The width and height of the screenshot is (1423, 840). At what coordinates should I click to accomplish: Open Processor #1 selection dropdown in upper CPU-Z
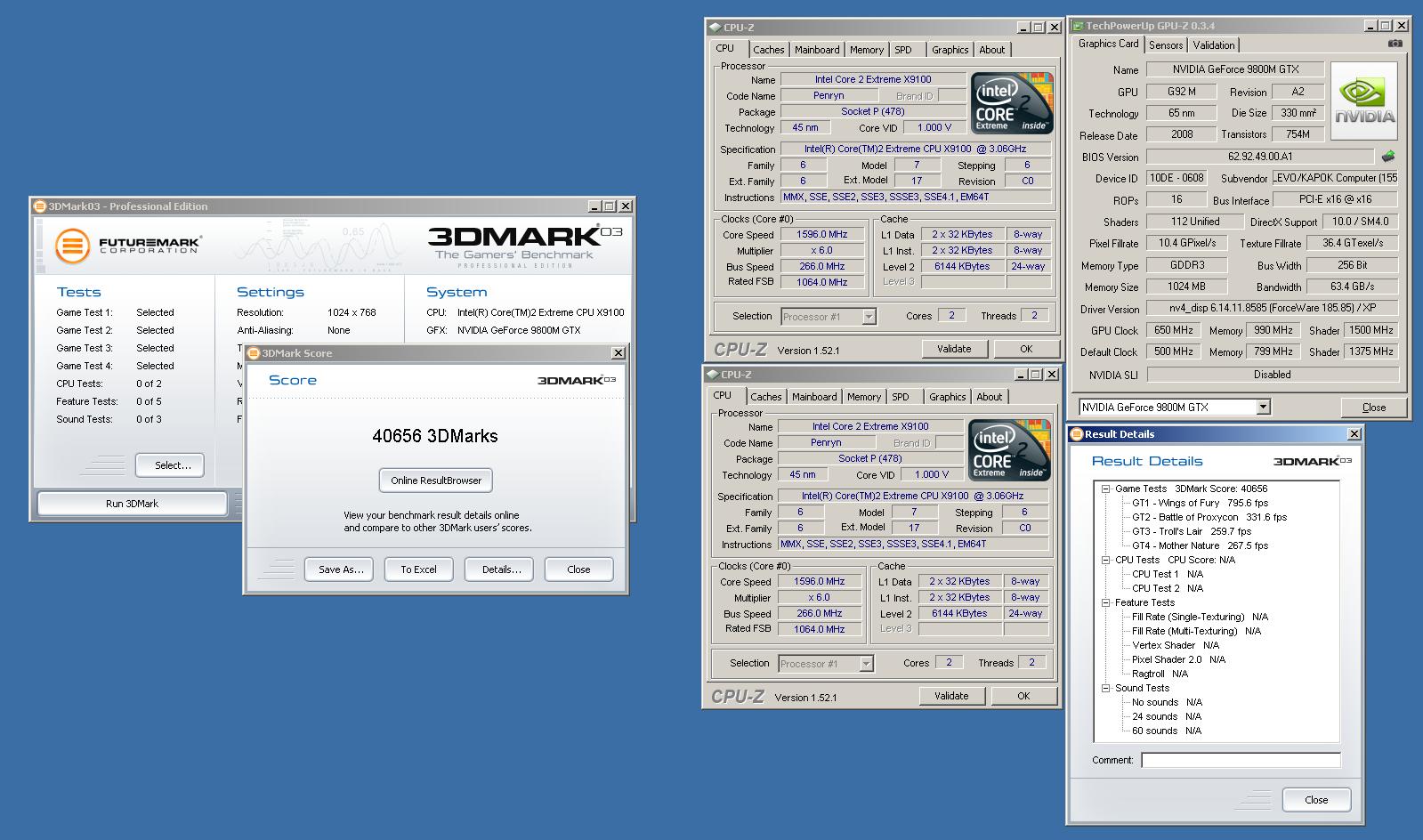click(869, 316)
